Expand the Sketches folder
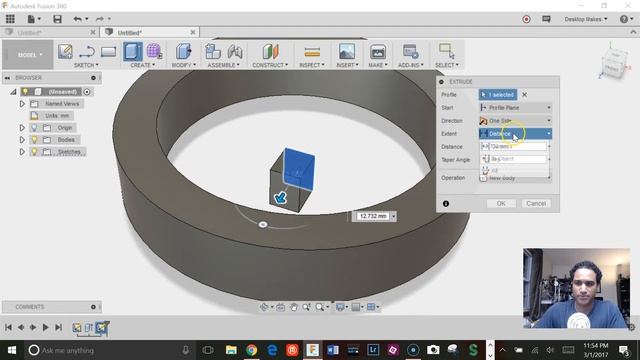 coord(22,152)
